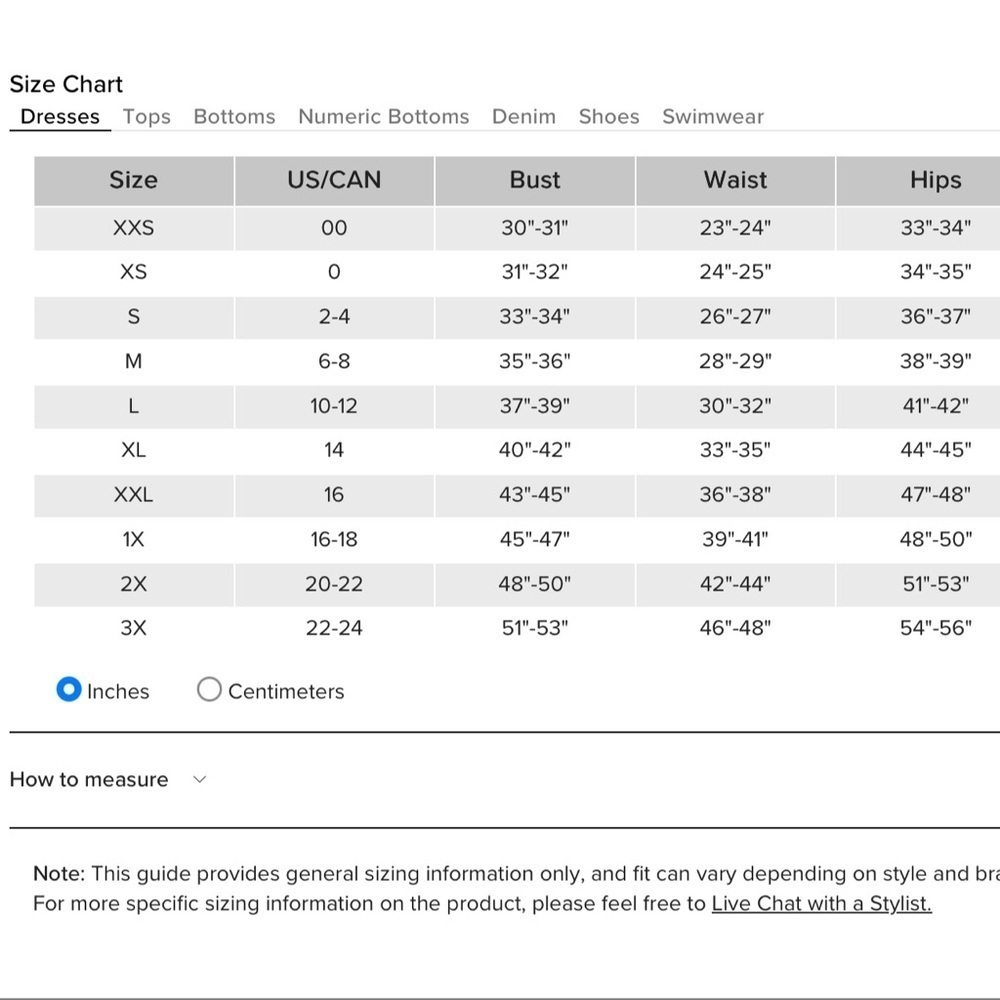Viewport: 1000px width, 1000px height.
Task: Click the Size Chart heading
Action: [x=66, y=84]
